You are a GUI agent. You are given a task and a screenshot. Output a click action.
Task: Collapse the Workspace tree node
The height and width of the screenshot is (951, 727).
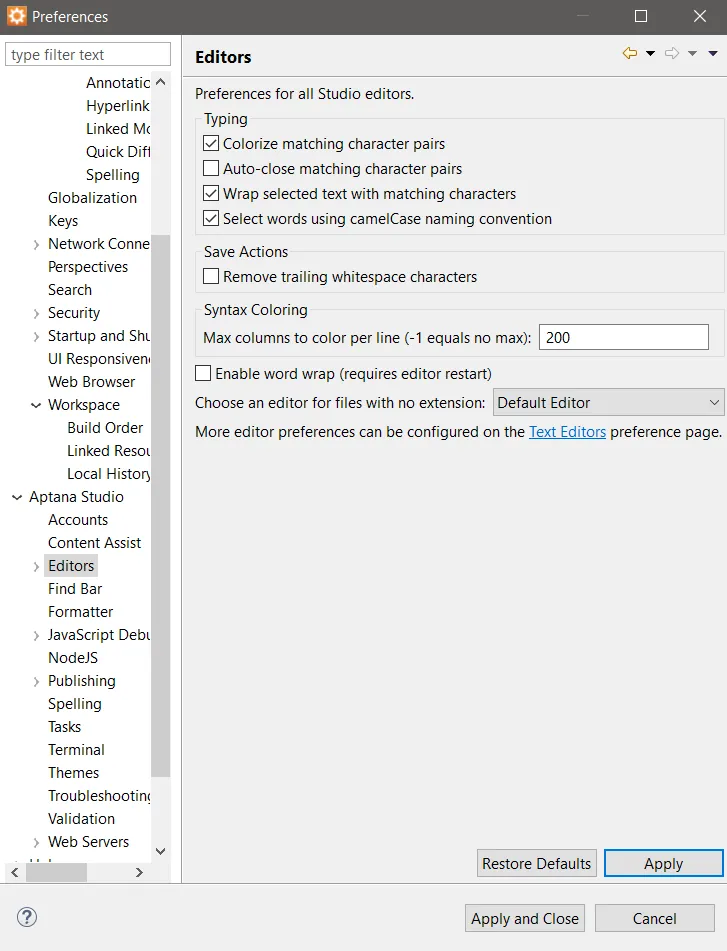36,405
